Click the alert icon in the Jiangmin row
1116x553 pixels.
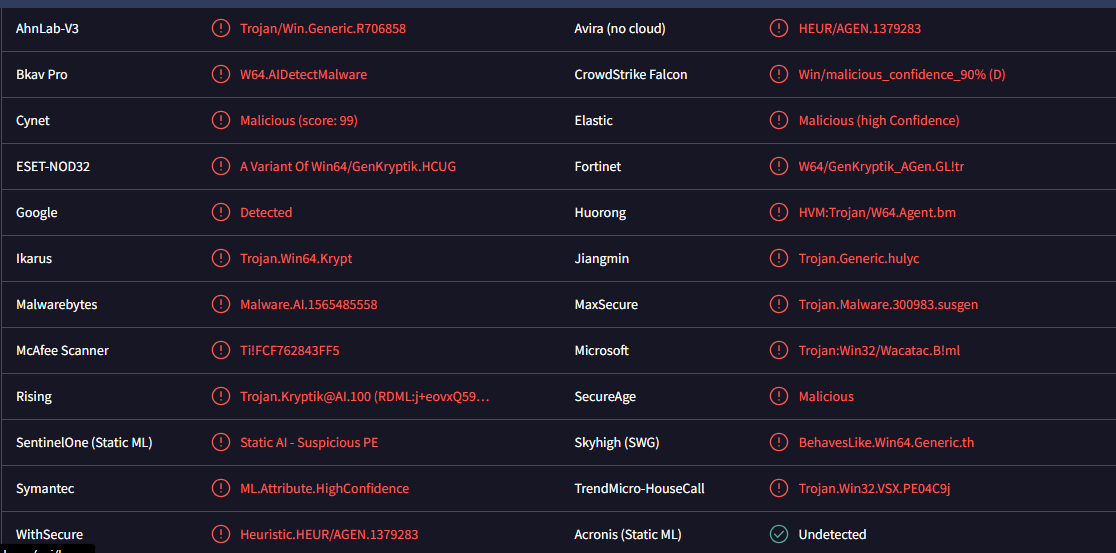[779, 258]
